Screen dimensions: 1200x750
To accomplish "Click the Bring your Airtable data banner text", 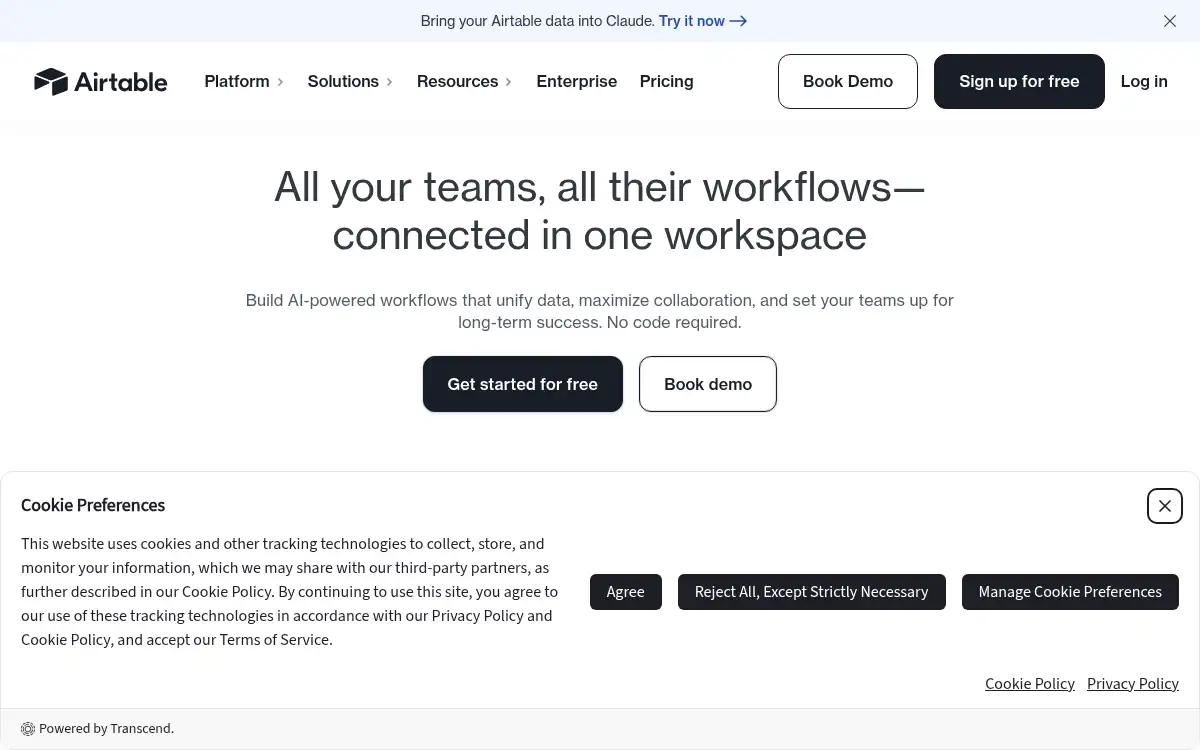I will 537,21.
